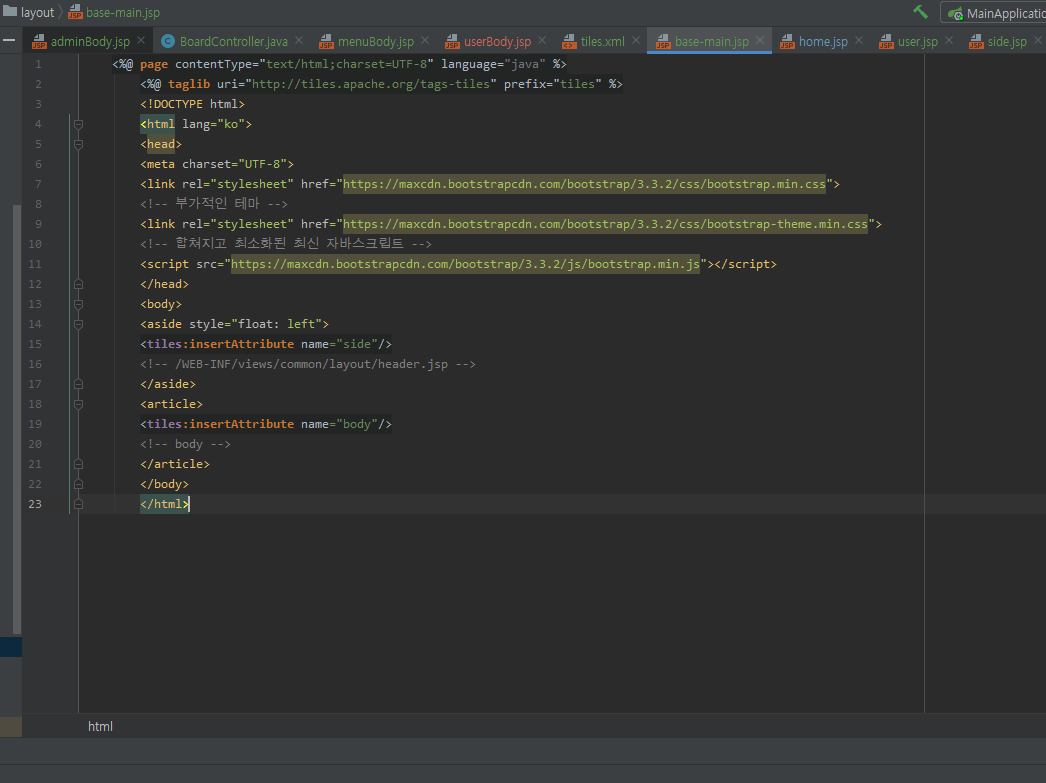Click the JSP file icon in breadcrumb
Image resolution: width=1046 pixels, height=783 pixels.
[75, 12]
